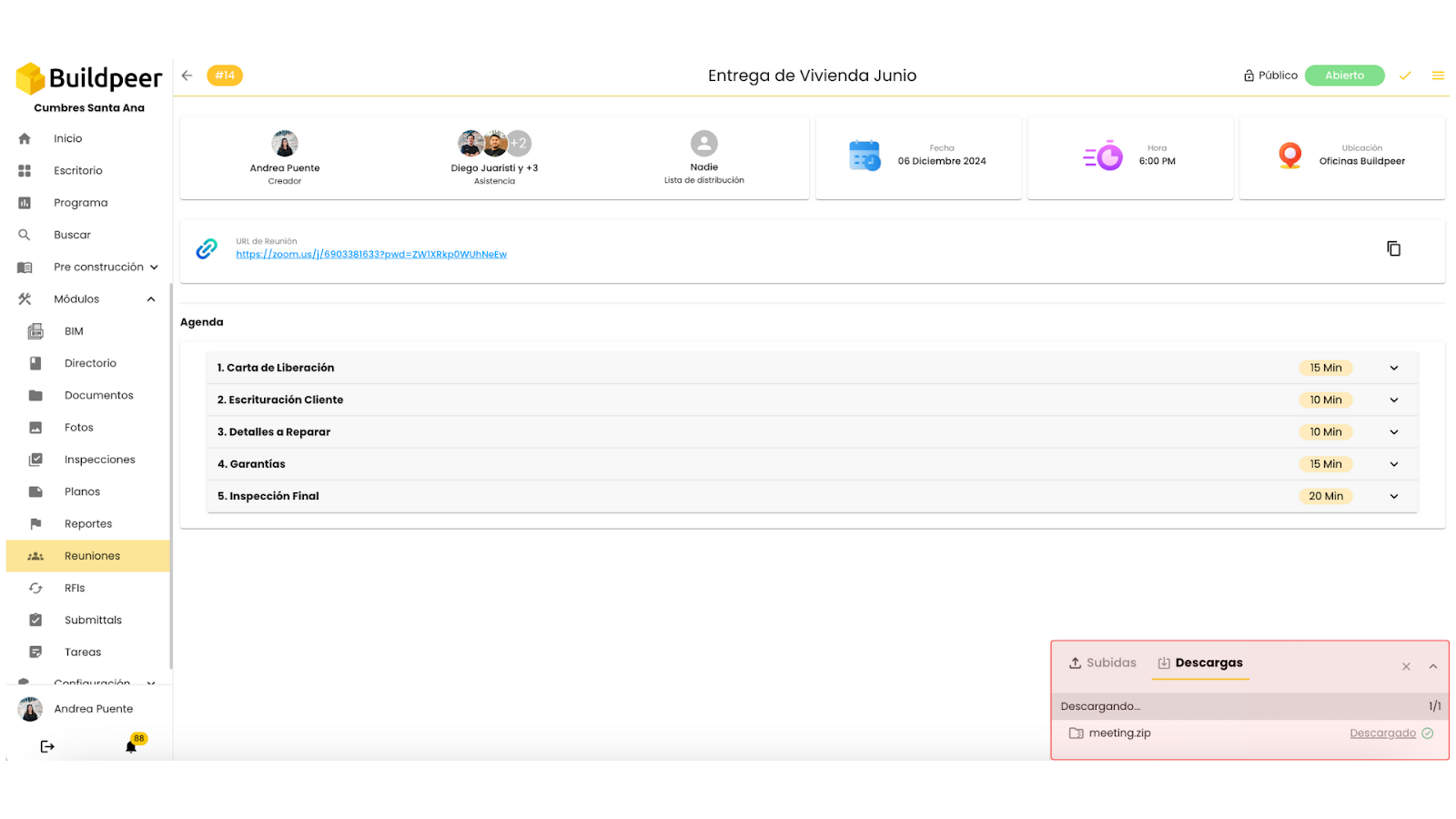
Task: Click the Tareas icon
Action: tap(35, 652)
